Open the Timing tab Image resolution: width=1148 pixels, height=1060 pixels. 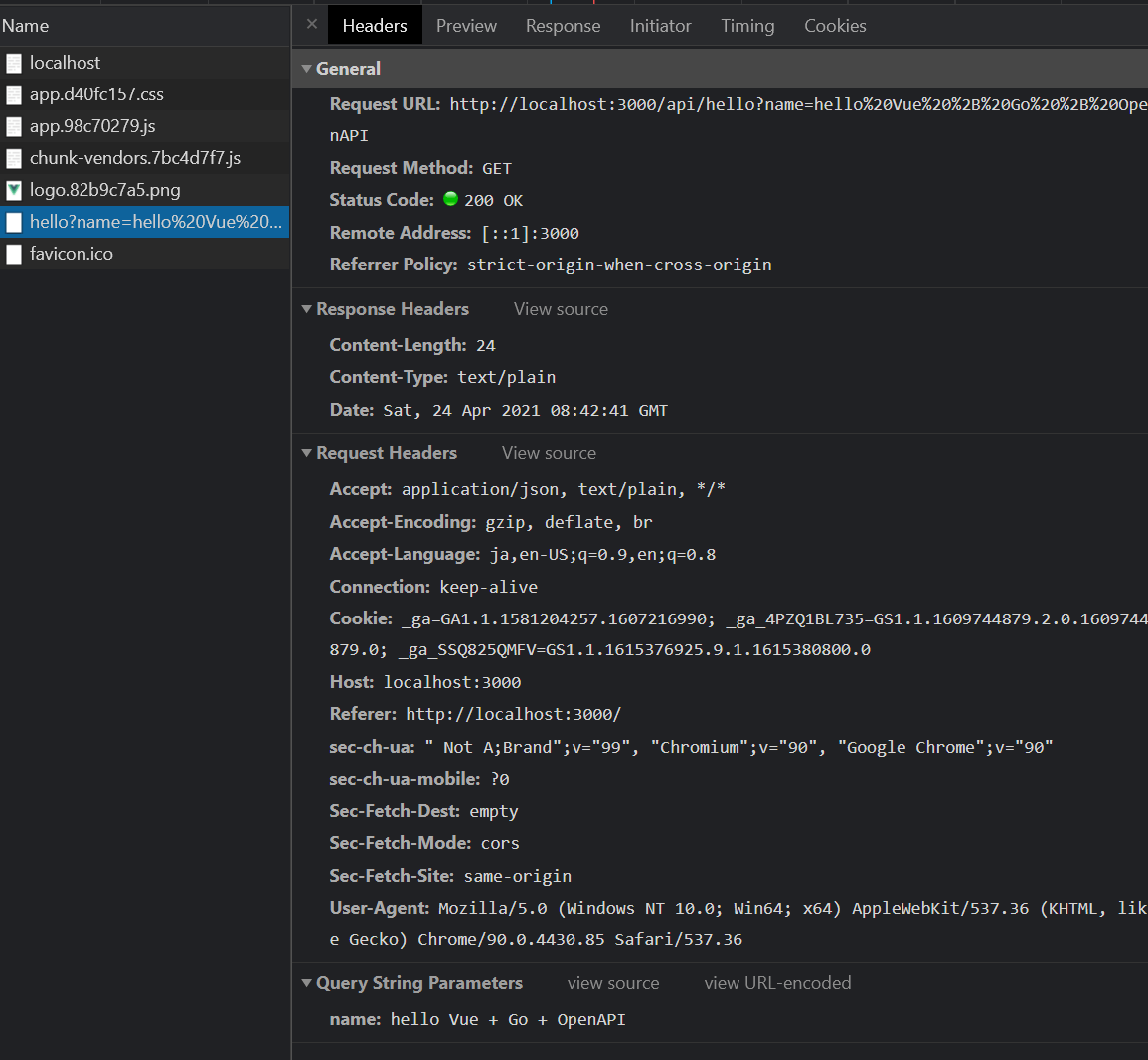coord(747,26)
